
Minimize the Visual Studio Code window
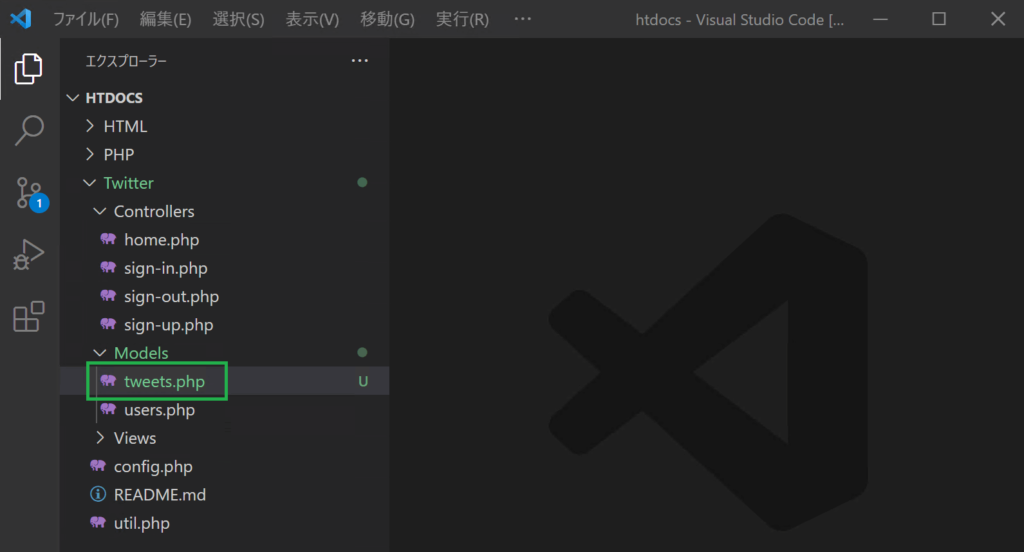(x=880, y=19)
